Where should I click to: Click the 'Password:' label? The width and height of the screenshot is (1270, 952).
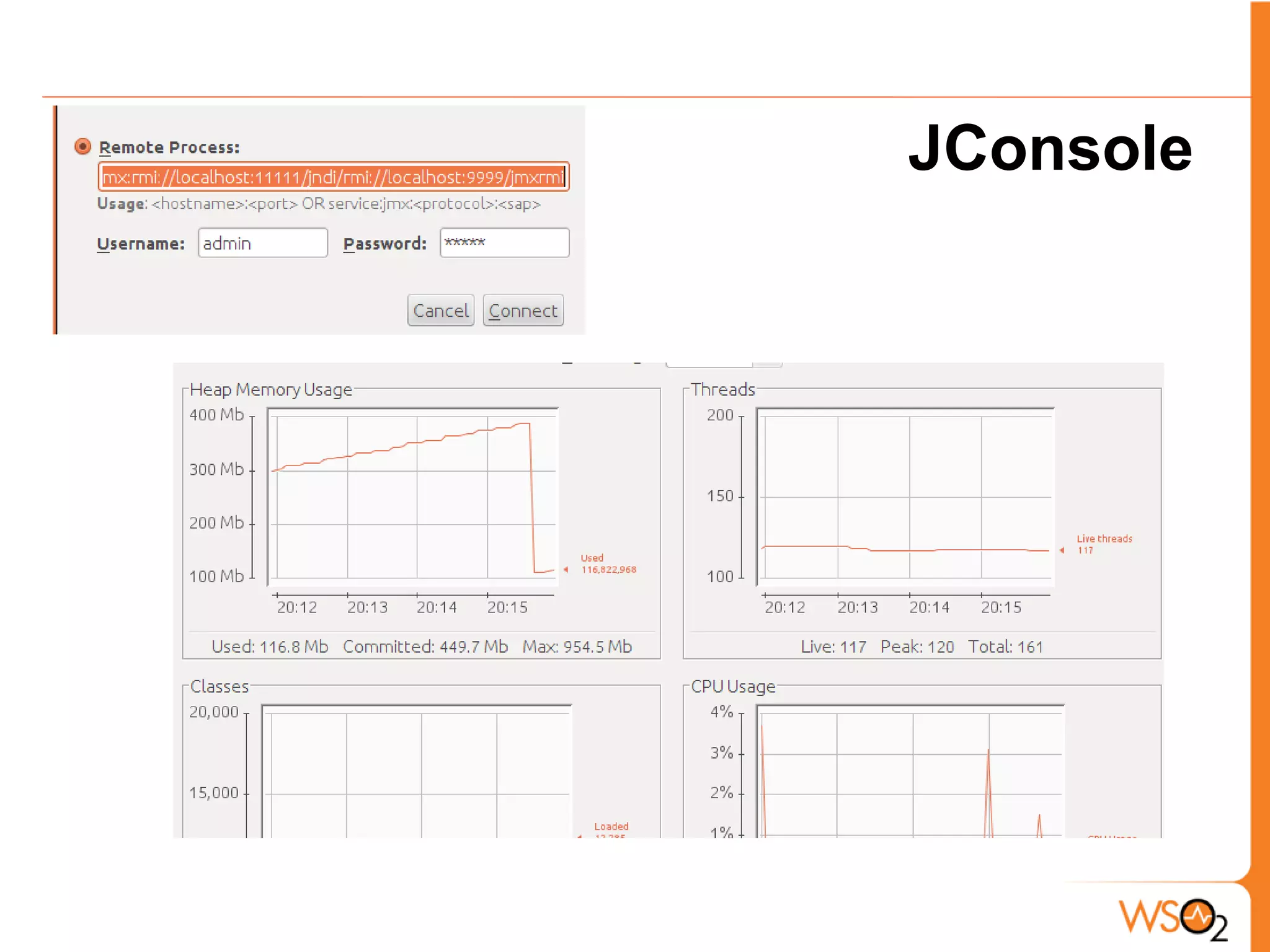pos(385,244)
